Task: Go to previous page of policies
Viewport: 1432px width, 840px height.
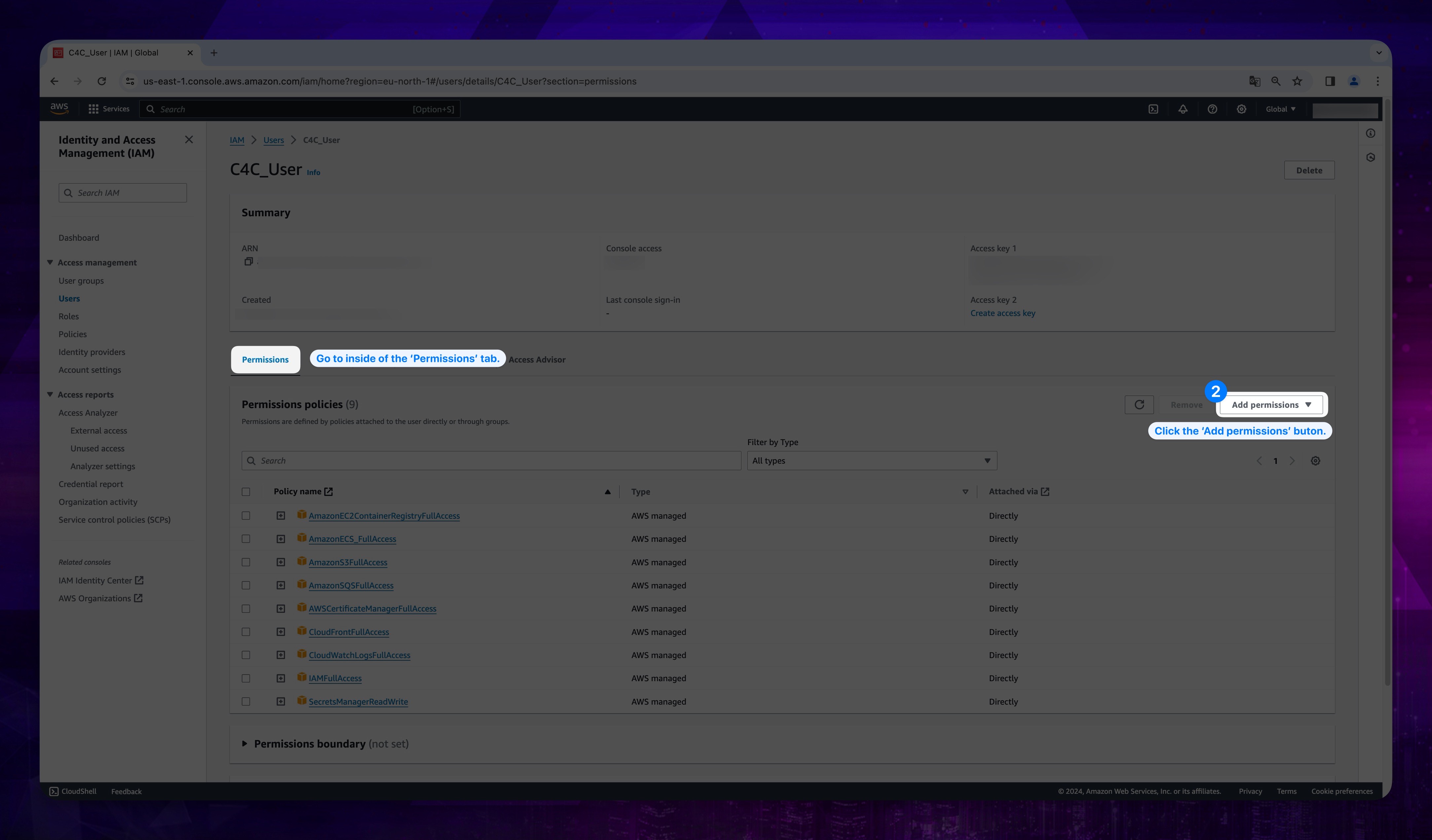Action: pos(1259,461)
